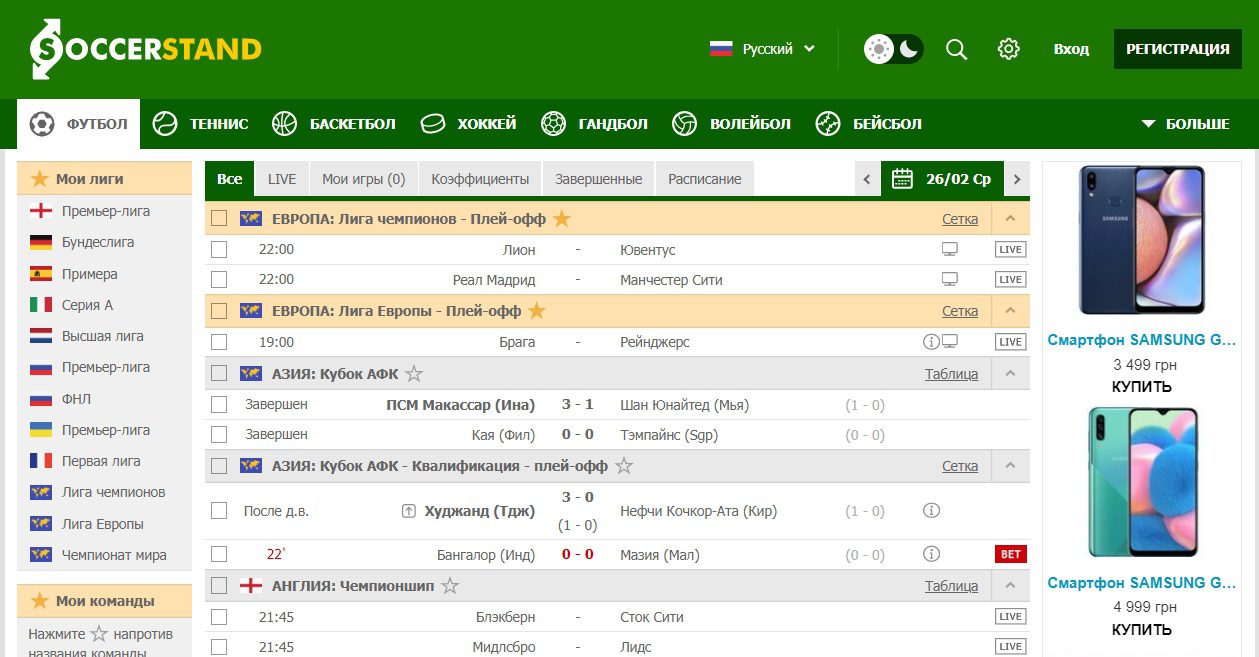Screen dimensions: 1259x657
Task: Open ФНЛ league in sidebar
Action: point(76,399)
